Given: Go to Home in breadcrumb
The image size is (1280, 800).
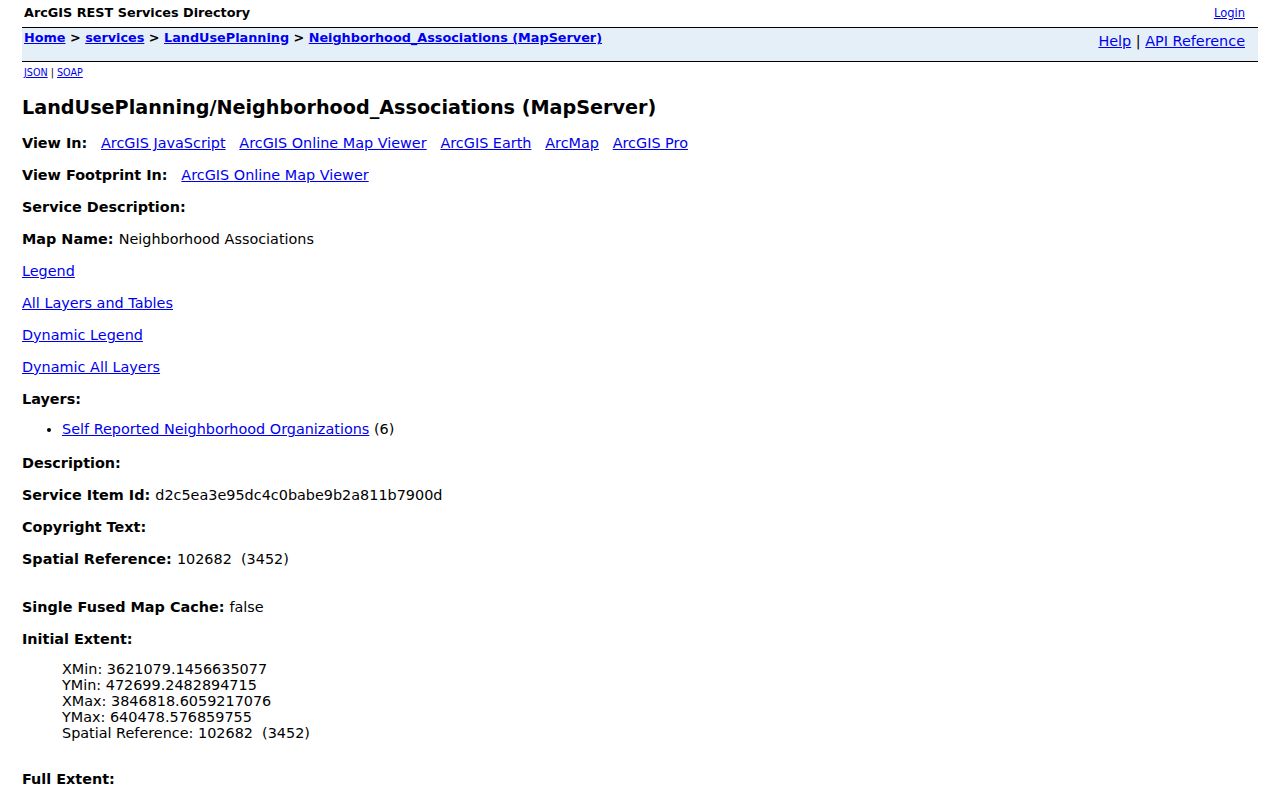Looking at the screenshot, I should click(x=45, y=38).
